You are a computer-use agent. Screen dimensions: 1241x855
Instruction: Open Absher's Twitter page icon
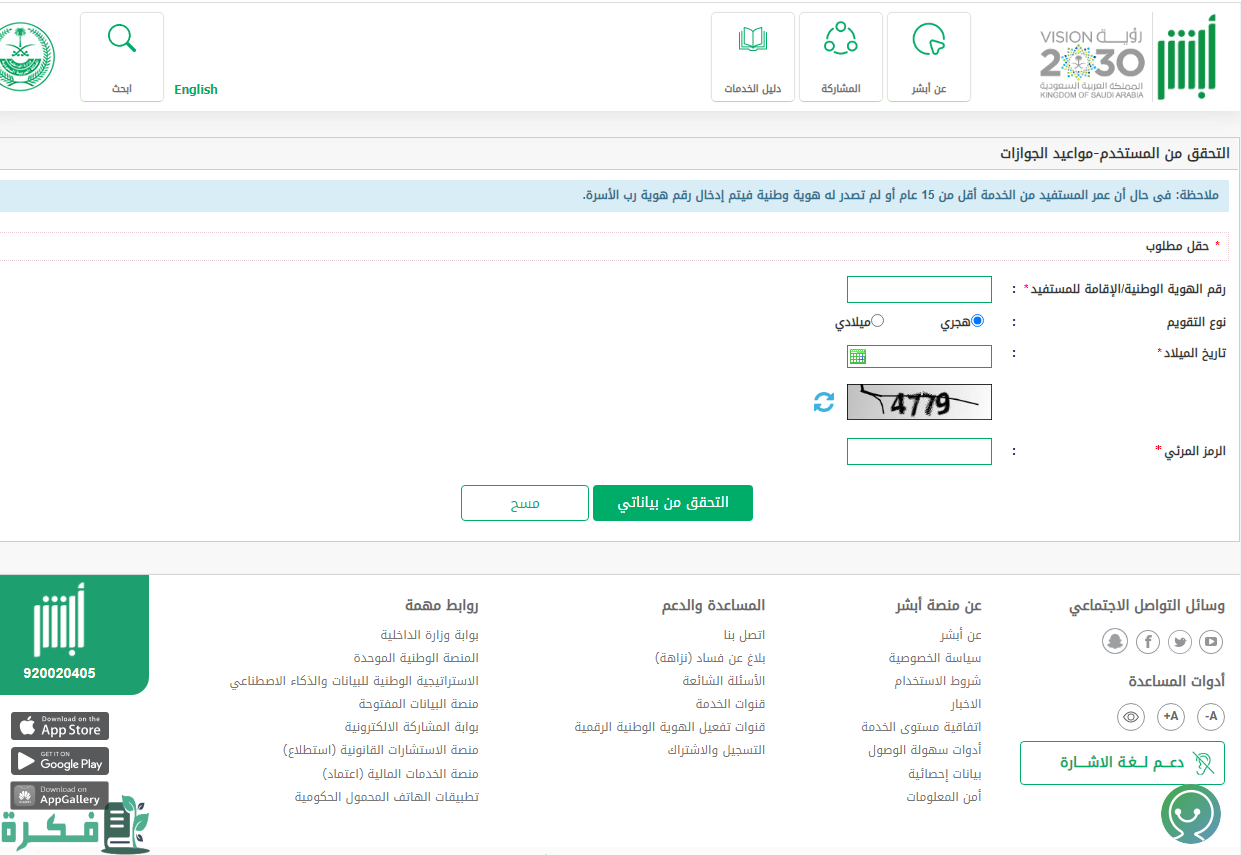(1180, 642)
